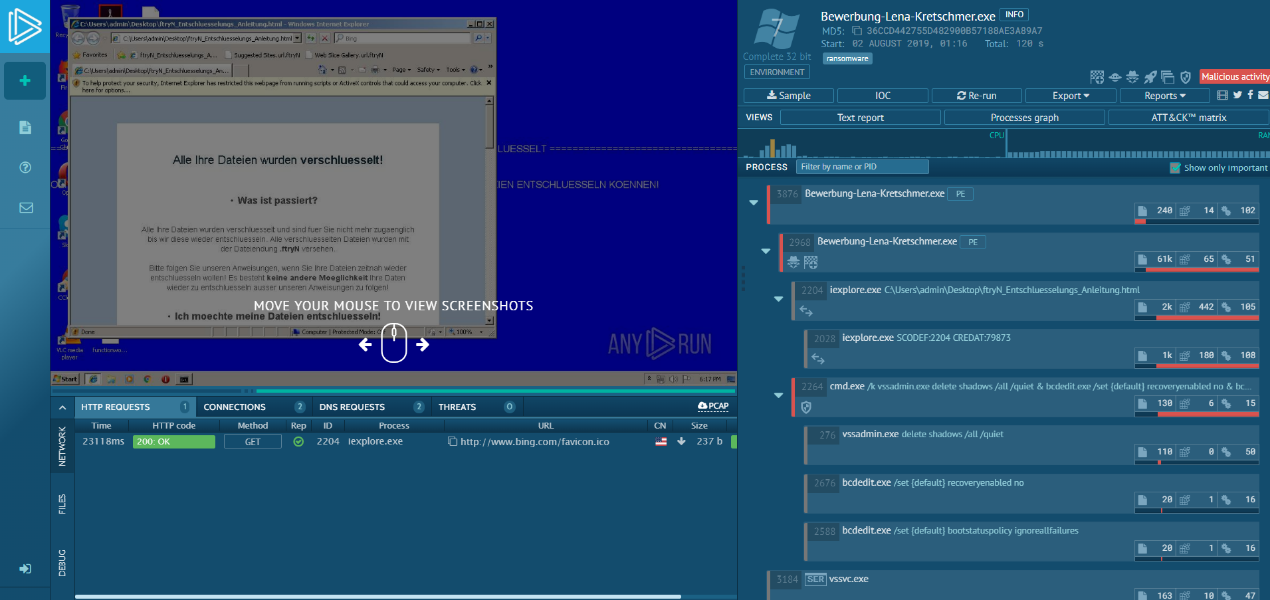Viewport: 1270px width, 600px height.
Task: Open the help question-mark icon in the sidebar
Action: click(x=25, y=167)
